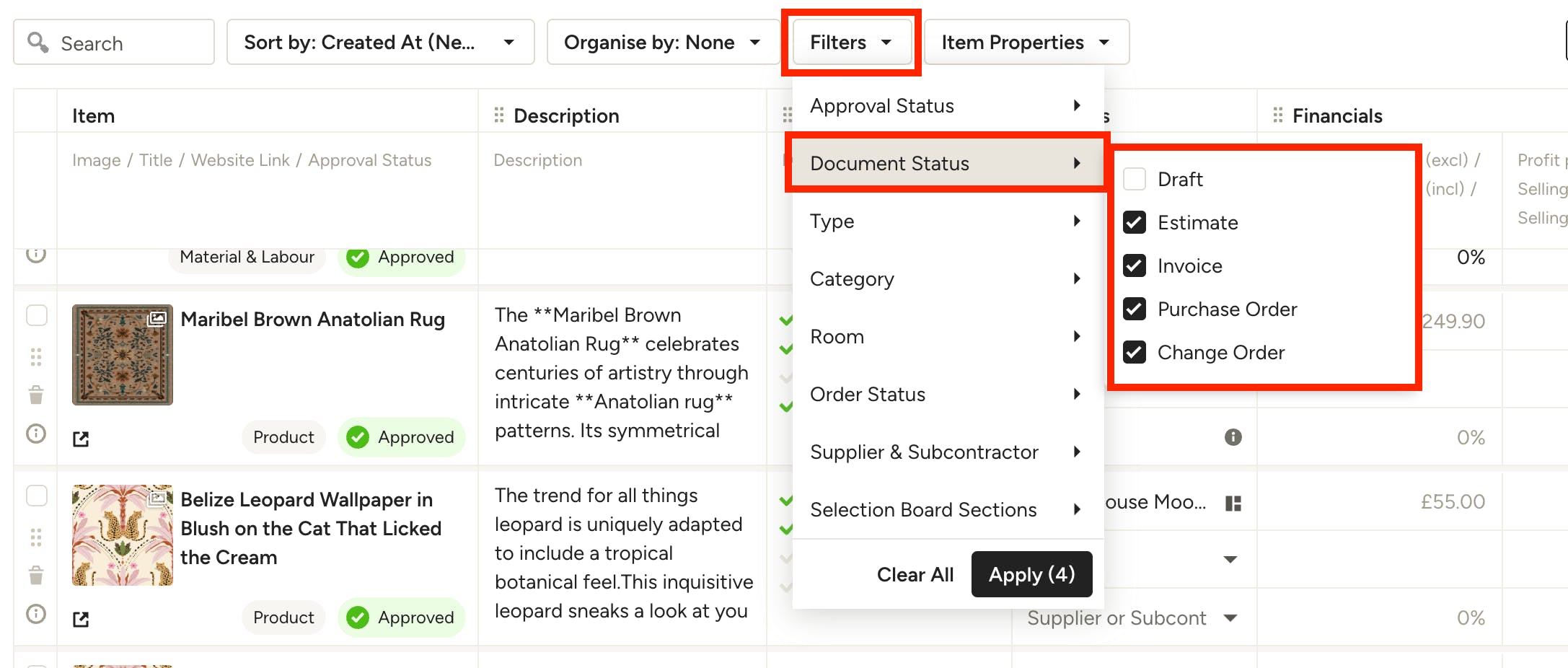Screen dimensions: 1568x668
Task: Uncheck the Purchase Order checkbox
Action: 1135,309
